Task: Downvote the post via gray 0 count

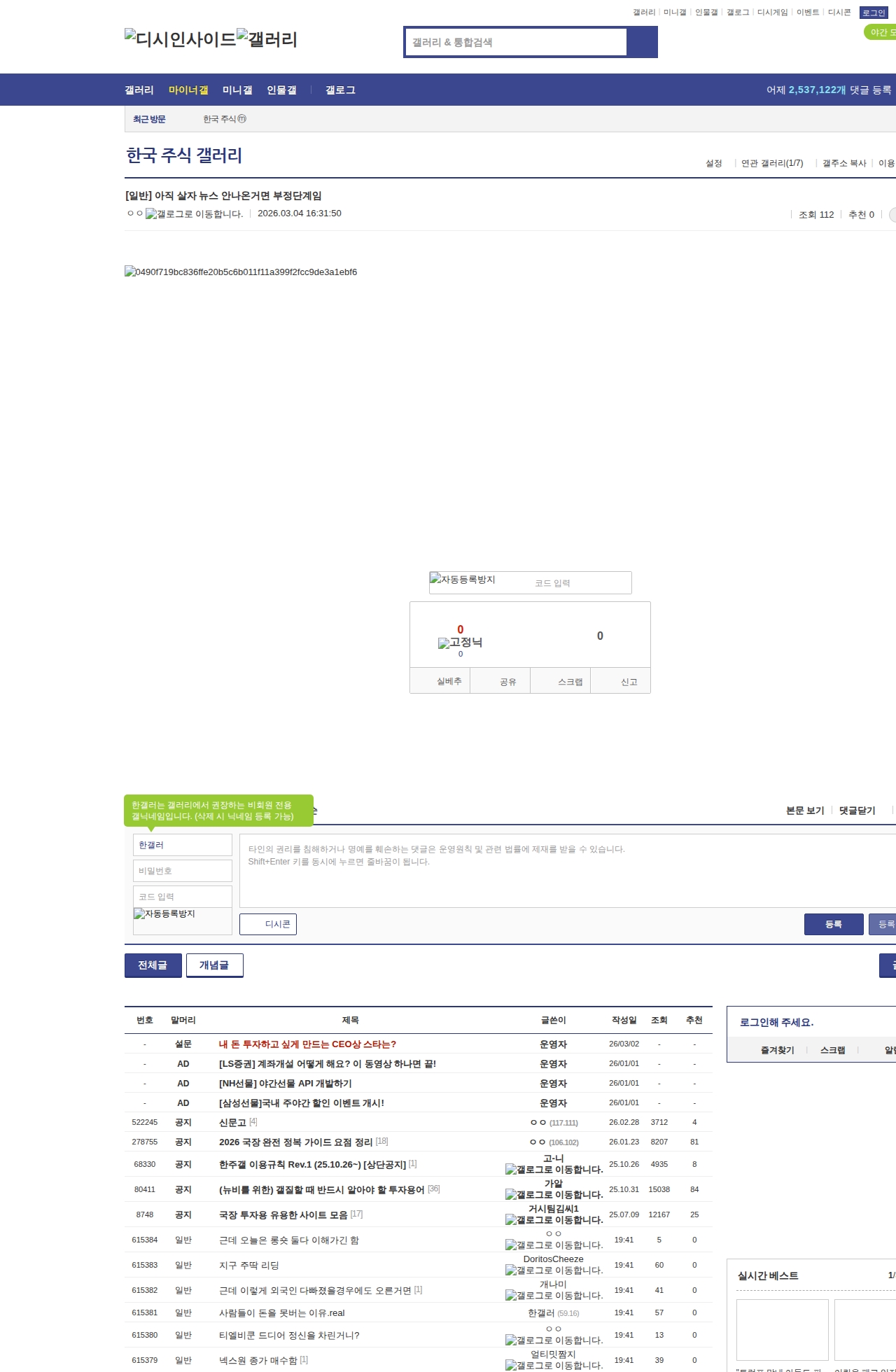Action: click(600, 636)
